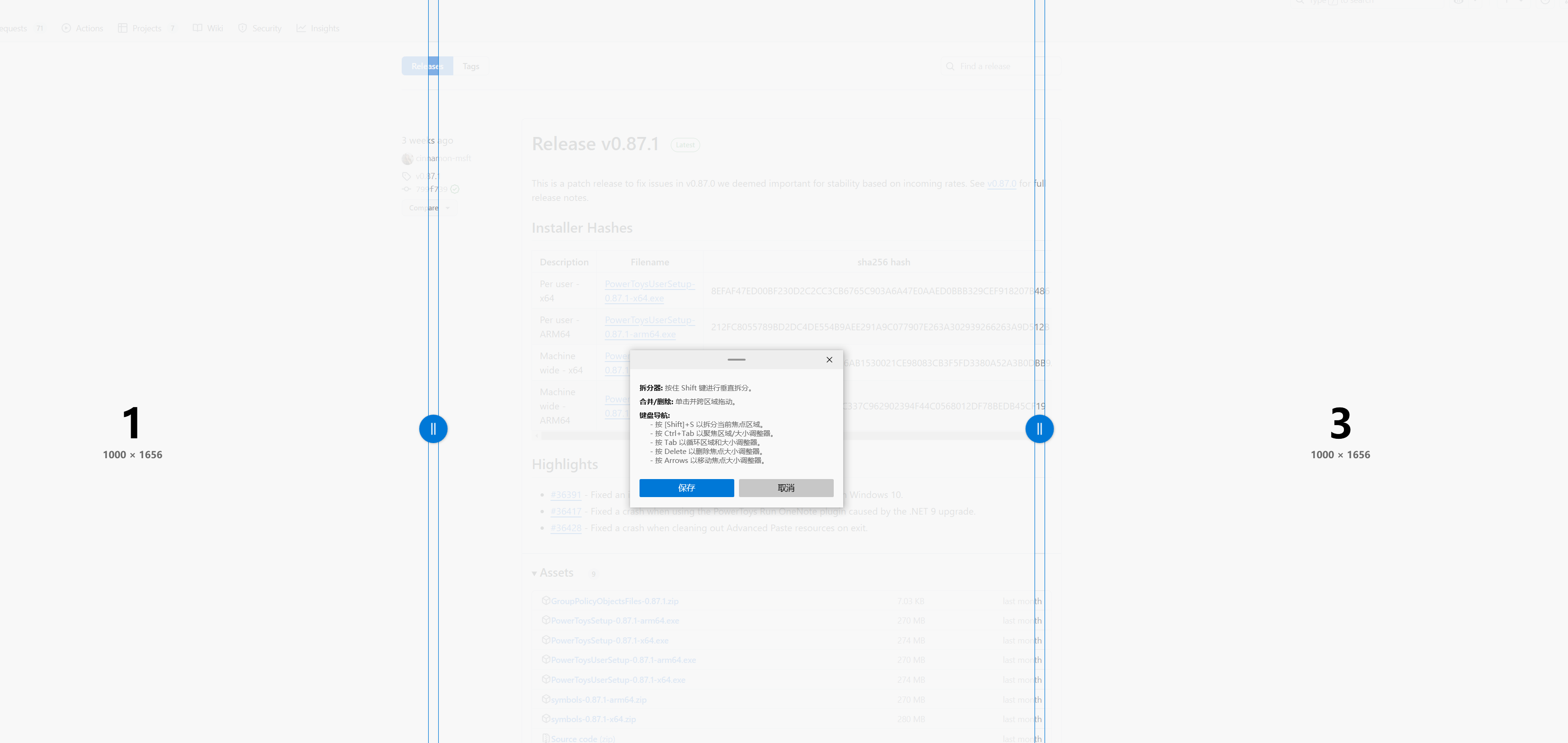Click the 保存 (Save) button
Viewport: 1568px width, 743px height.
686,488
